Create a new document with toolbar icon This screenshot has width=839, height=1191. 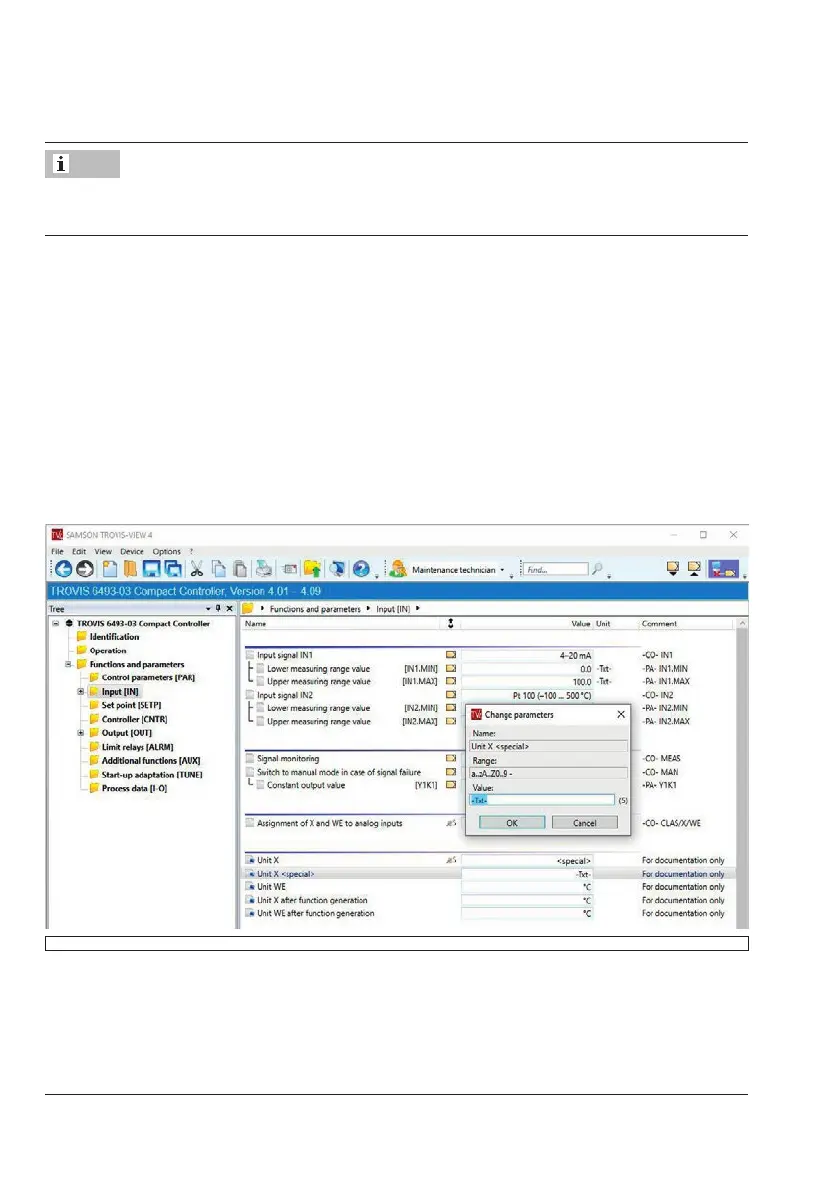(x=110, y=569)
